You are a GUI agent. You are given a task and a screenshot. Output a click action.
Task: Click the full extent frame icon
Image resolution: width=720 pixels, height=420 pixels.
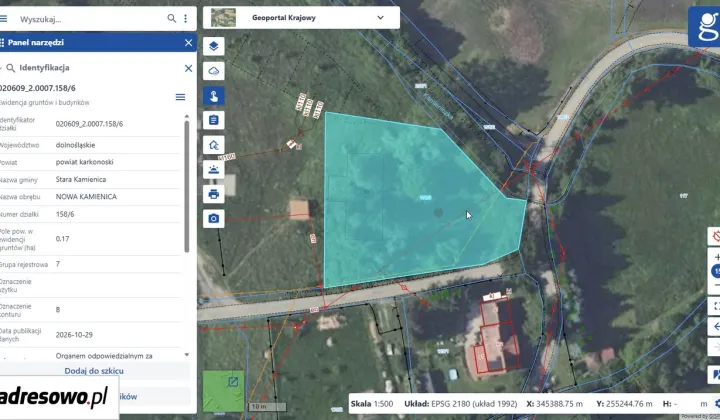pyautogui.click(x=714, y=306)
